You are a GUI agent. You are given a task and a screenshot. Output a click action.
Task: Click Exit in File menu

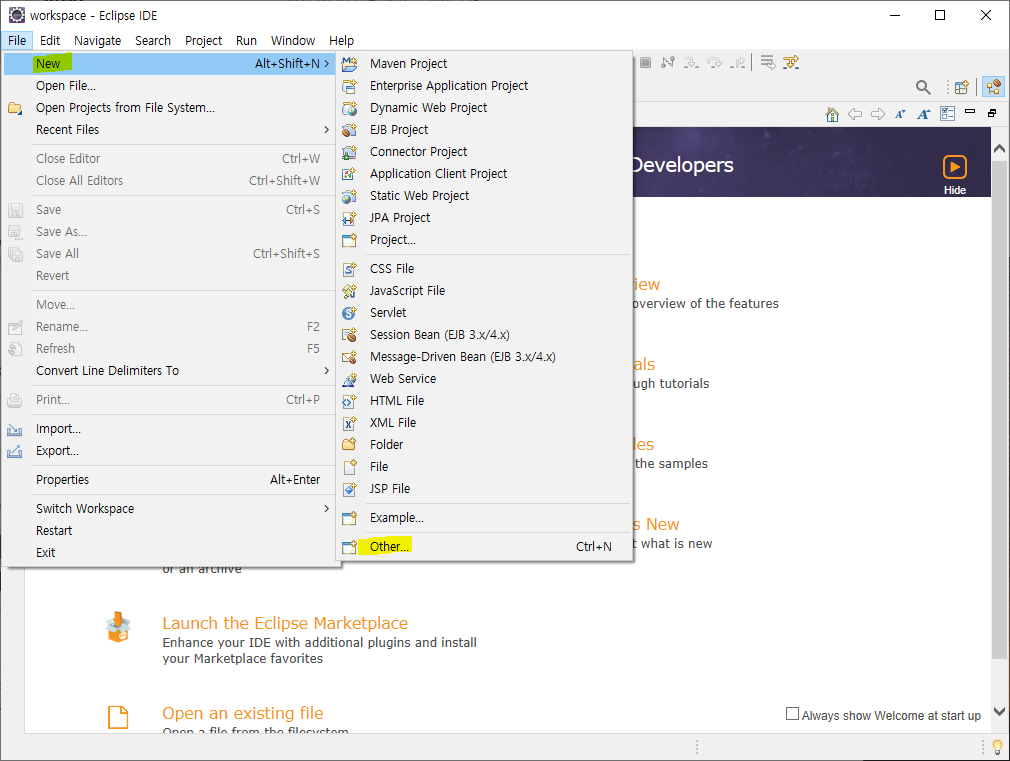pos(171,552)
